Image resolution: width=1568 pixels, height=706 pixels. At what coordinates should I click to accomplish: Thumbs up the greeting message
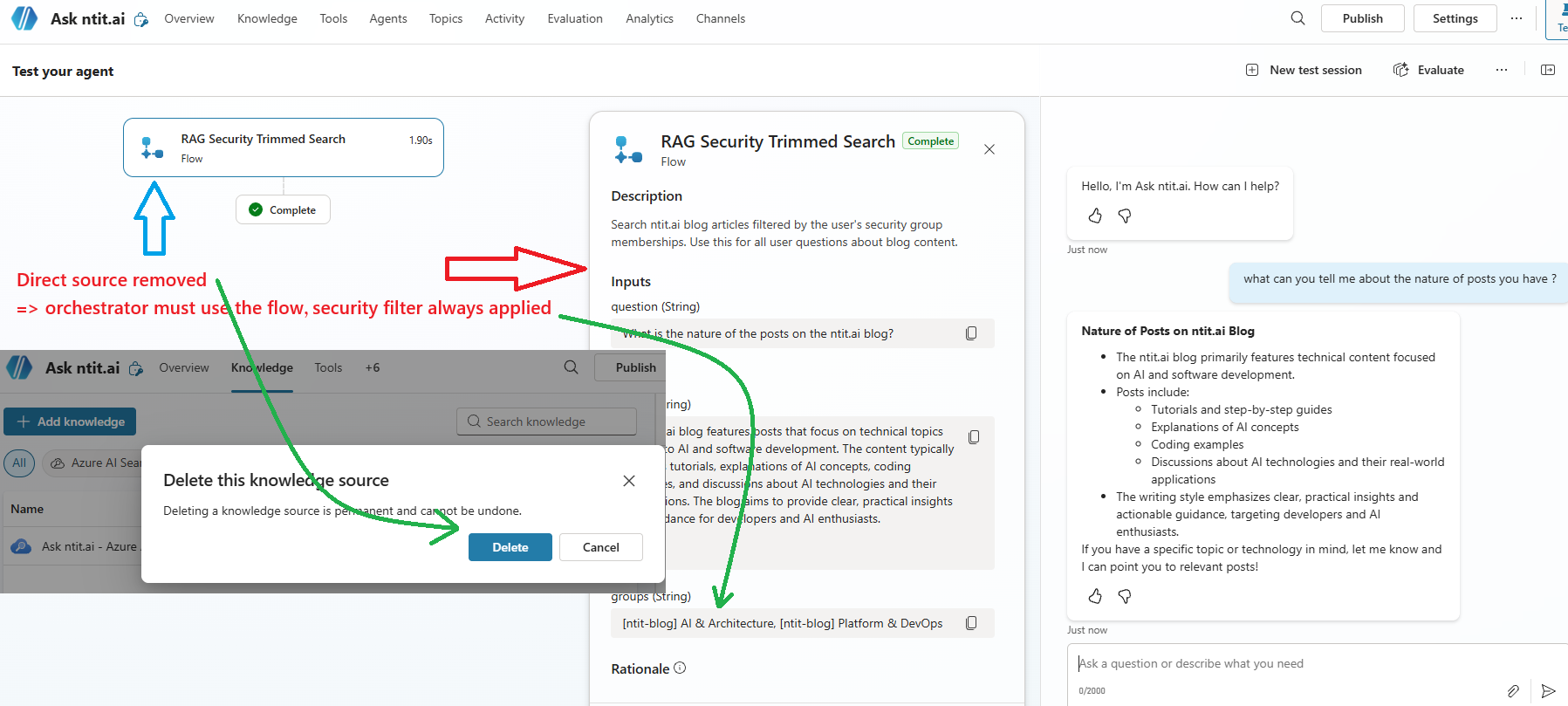tap(1095, 216)
